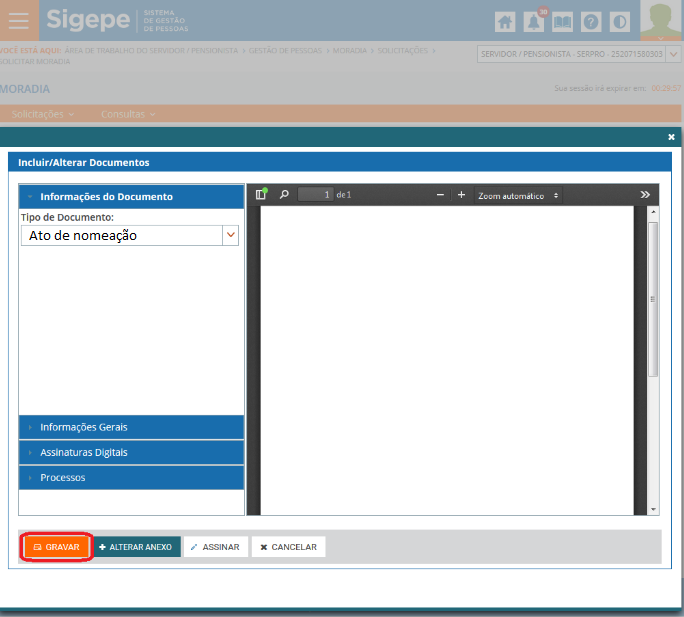This screenshot has height=617, width=684.
Task: Click the PDF scrollbar up arrow
Action: (x=653, y=212)
